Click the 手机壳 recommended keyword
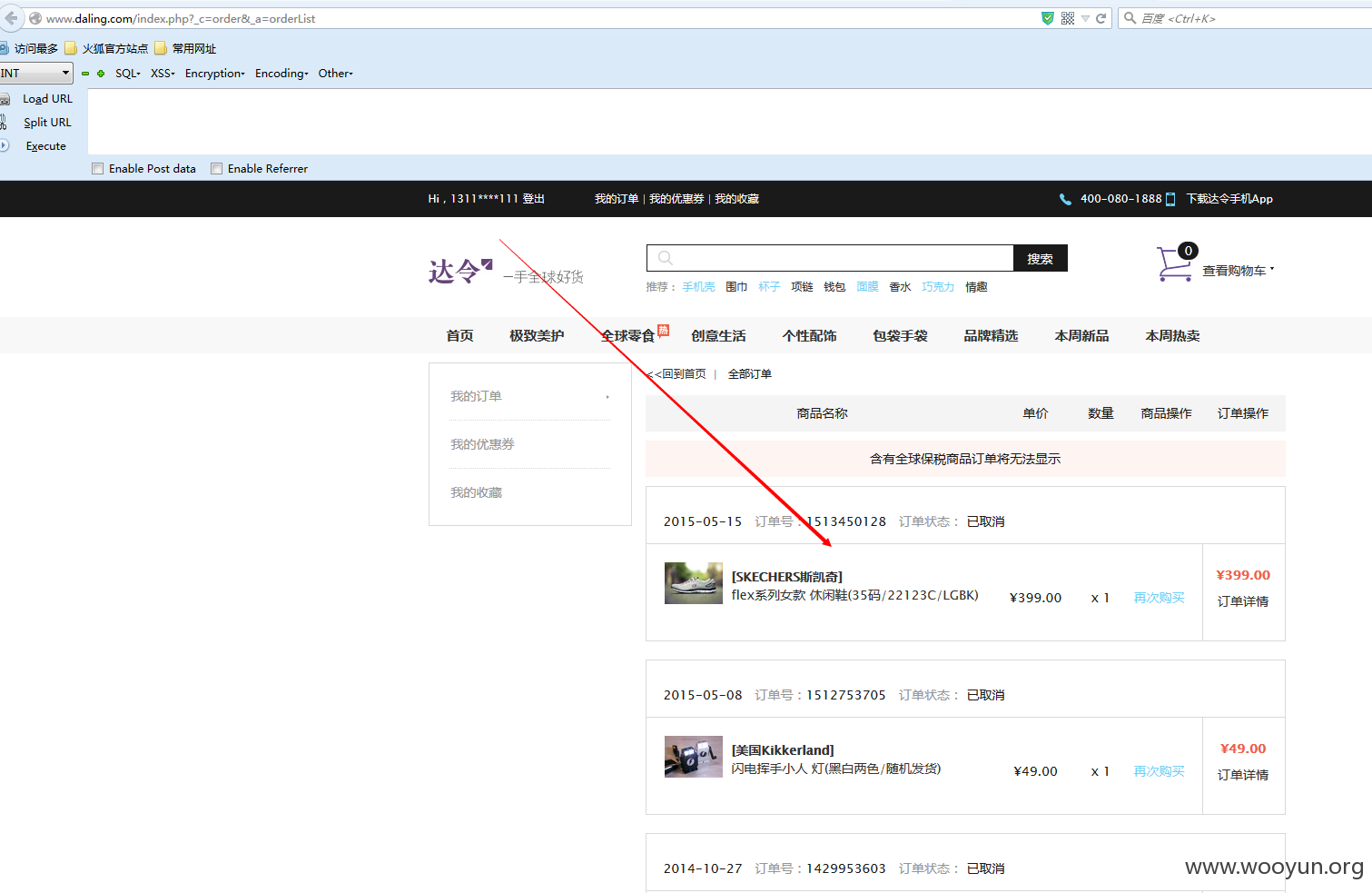 (698, 287)
